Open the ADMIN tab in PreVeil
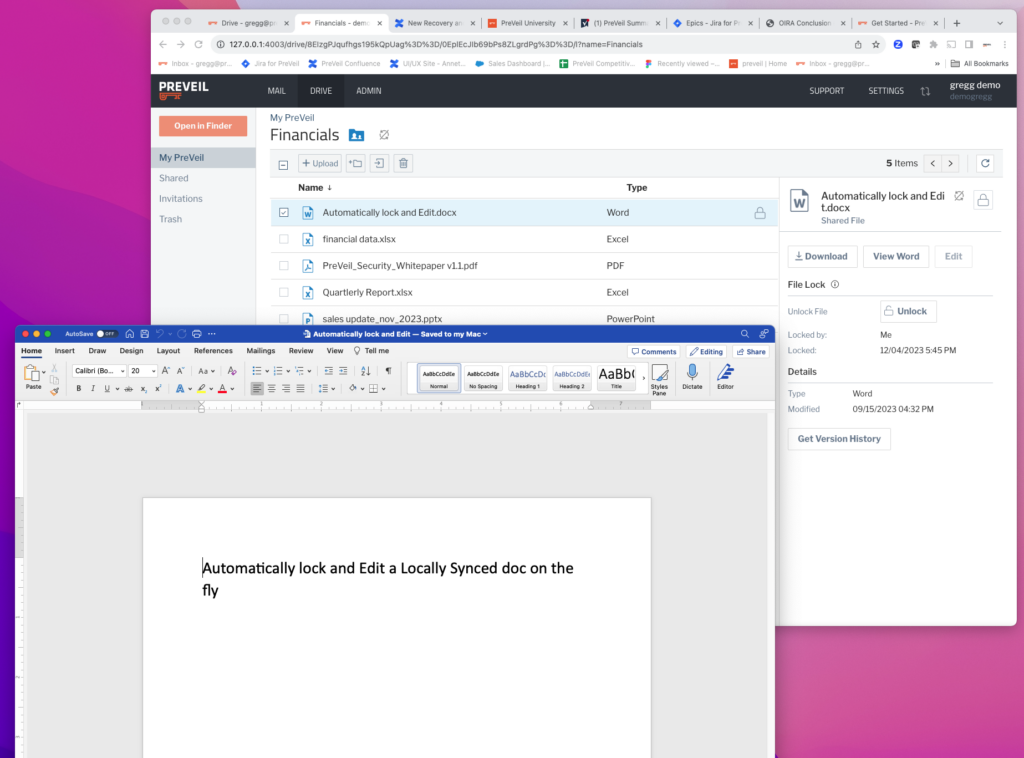 tap(368, 91)
